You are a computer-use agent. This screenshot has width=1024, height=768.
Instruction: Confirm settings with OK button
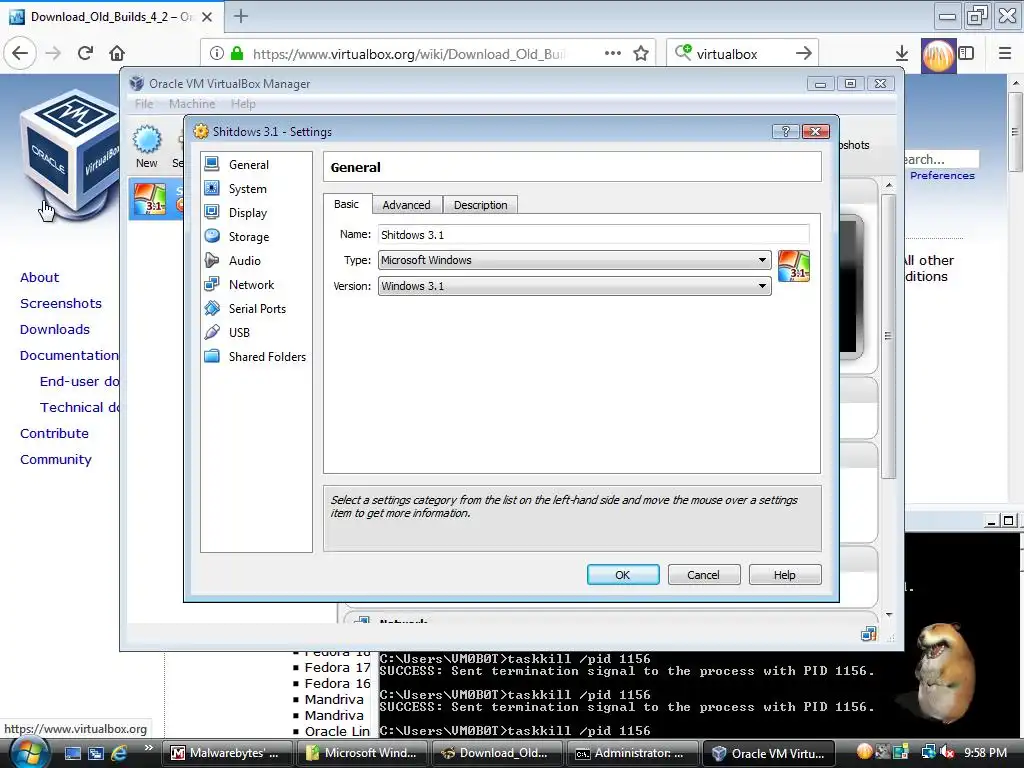pos(623,575)
